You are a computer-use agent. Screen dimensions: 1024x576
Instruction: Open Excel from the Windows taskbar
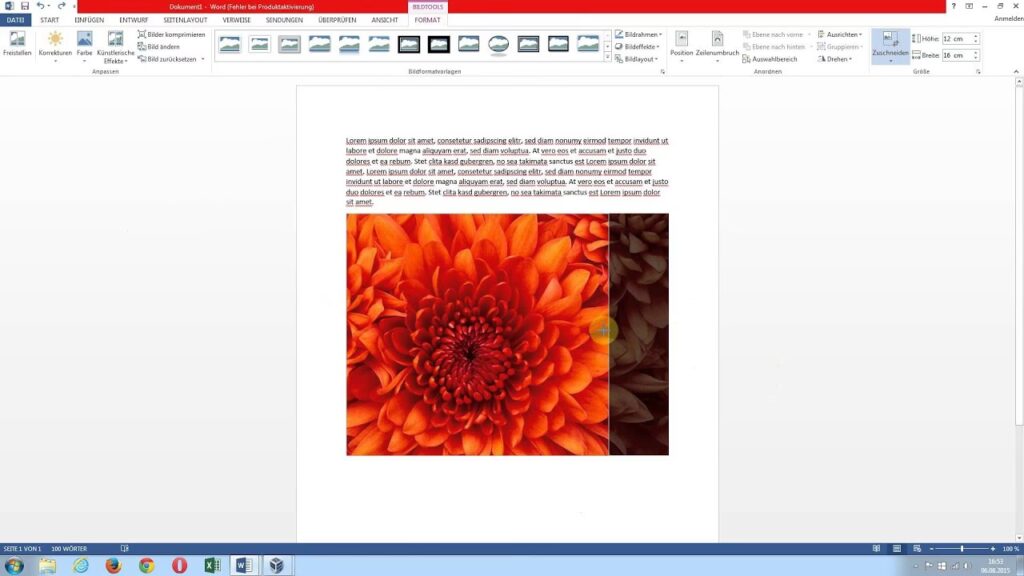click(x=212, y=565)
